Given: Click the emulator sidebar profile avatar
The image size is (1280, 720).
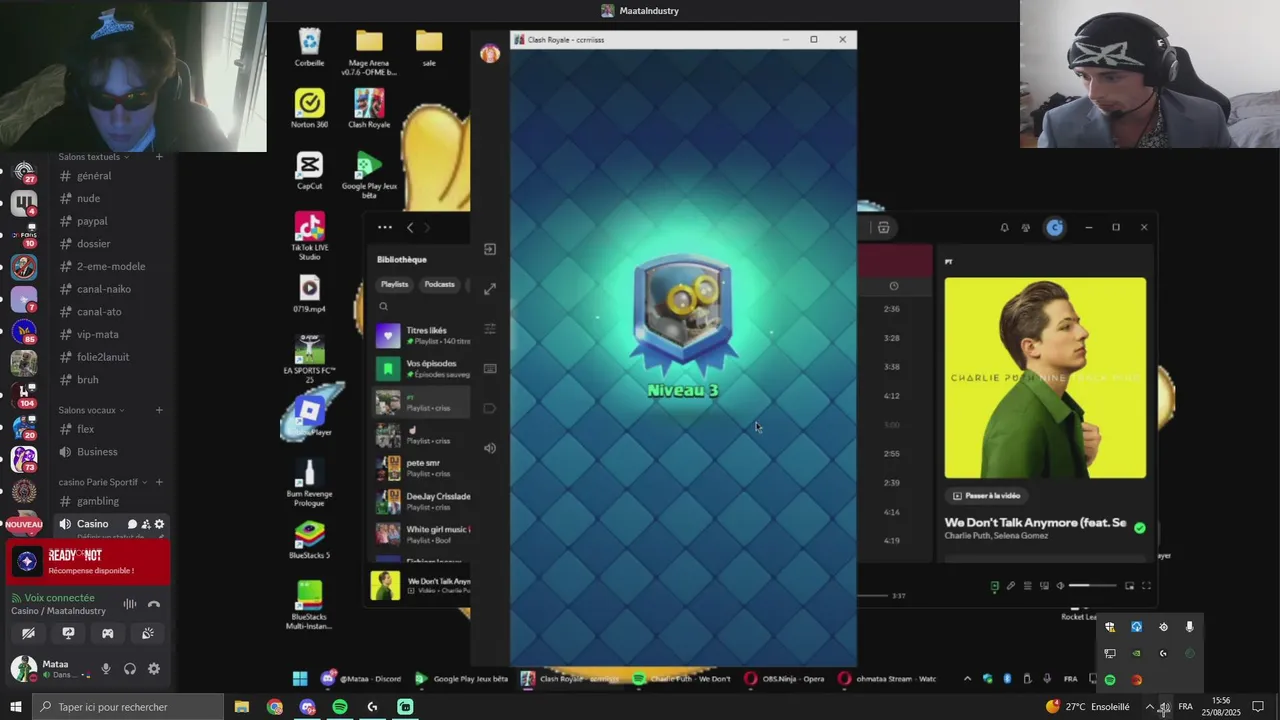Looking at the screenshot, I should tap(490, 54).
